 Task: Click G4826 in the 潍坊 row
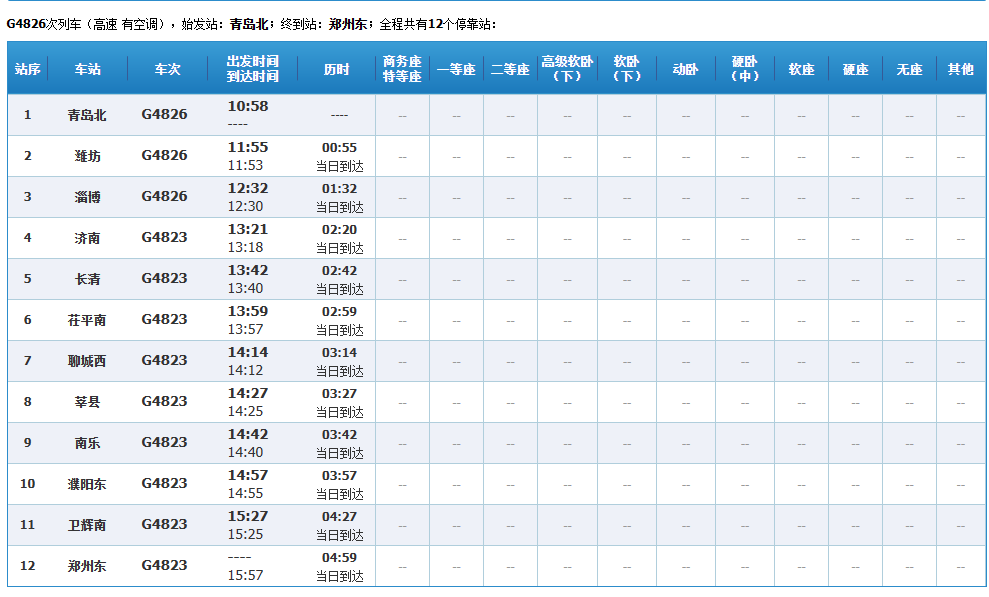tap(164, 156)
